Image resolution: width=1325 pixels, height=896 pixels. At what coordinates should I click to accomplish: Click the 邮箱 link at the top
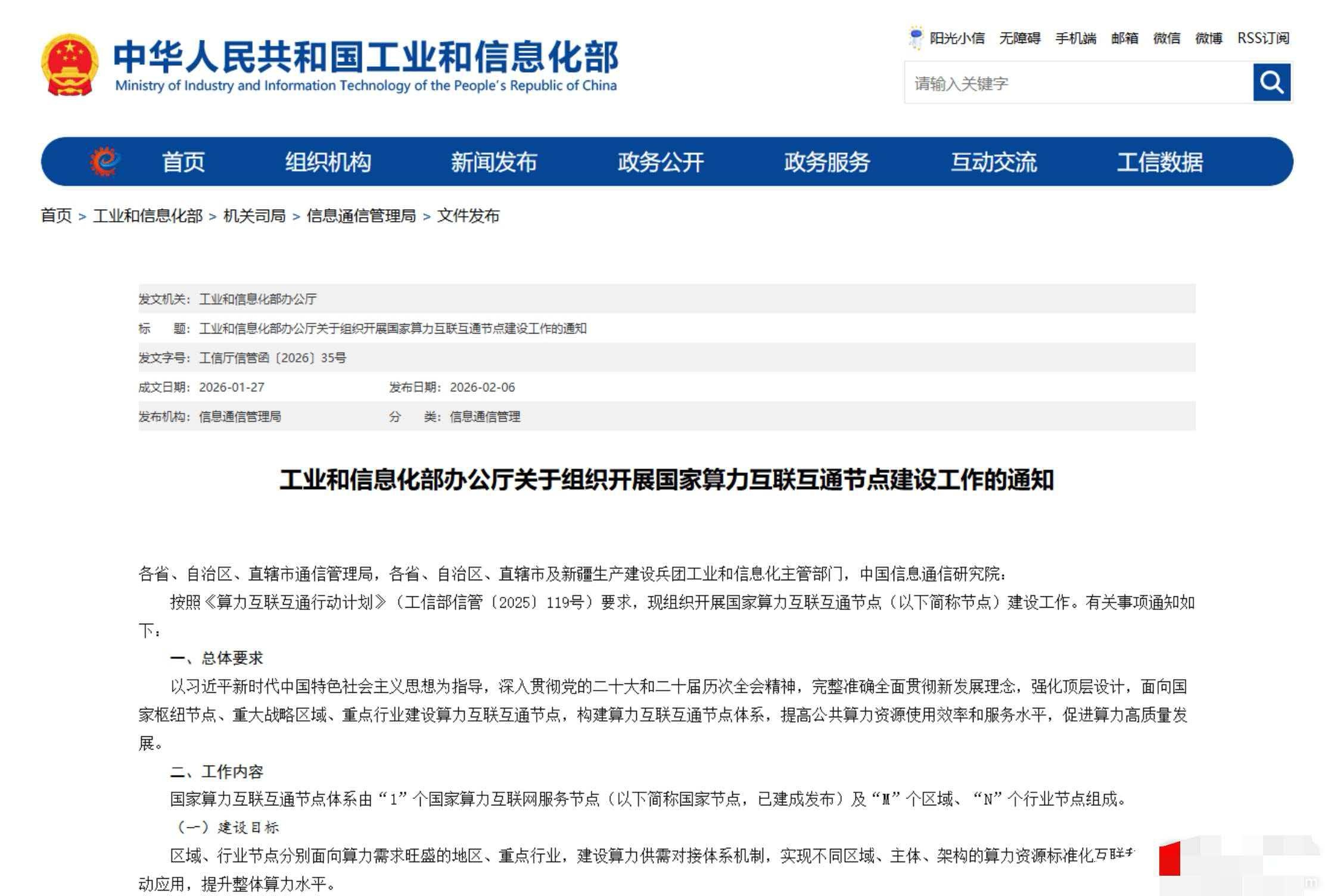(1124, 38)
